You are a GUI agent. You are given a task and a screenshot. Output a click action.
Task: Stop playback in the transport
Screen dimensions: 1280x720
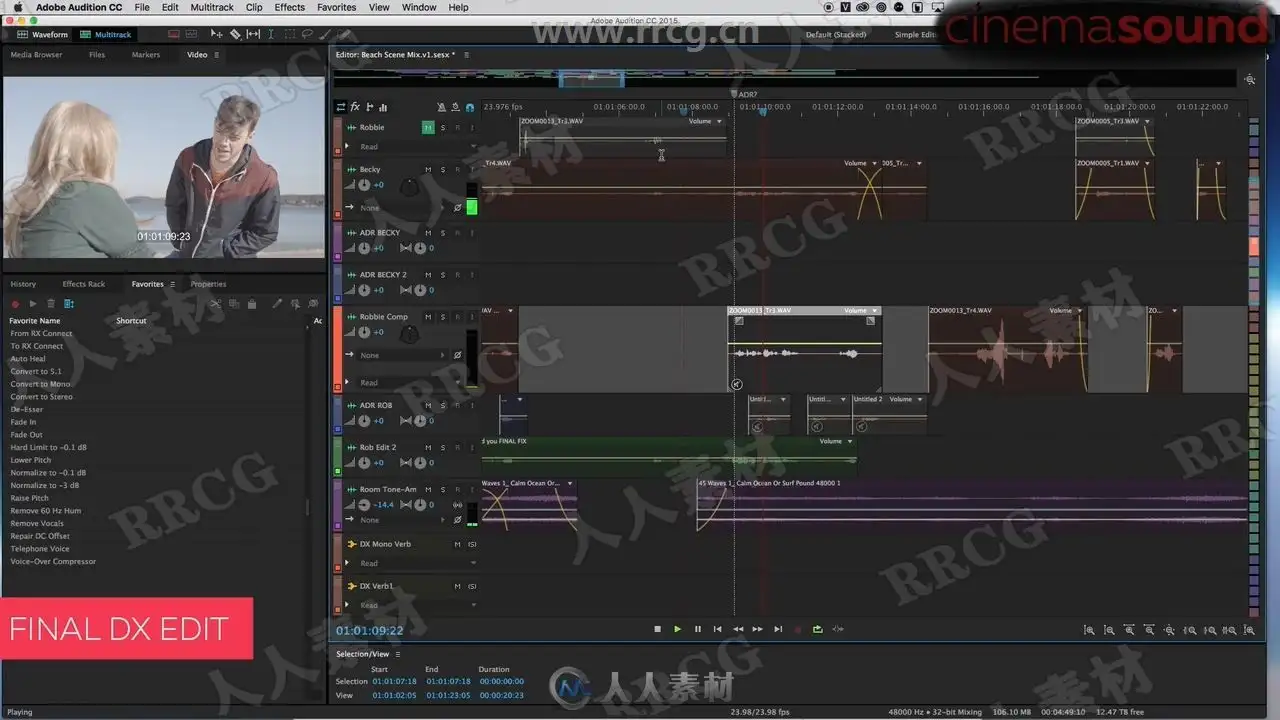pyautogui.click(x=657, y=629)
